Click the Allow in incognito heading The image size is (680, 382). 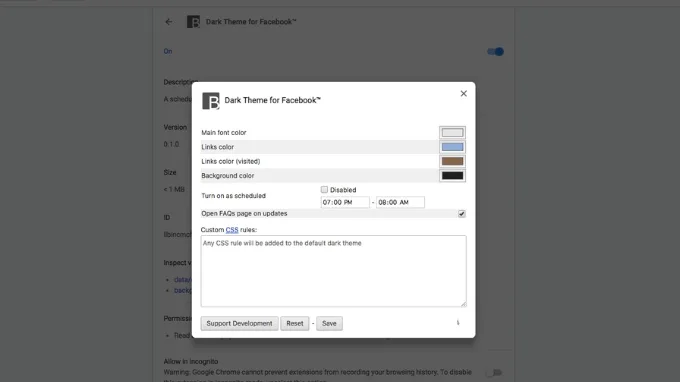pos(191,362)
